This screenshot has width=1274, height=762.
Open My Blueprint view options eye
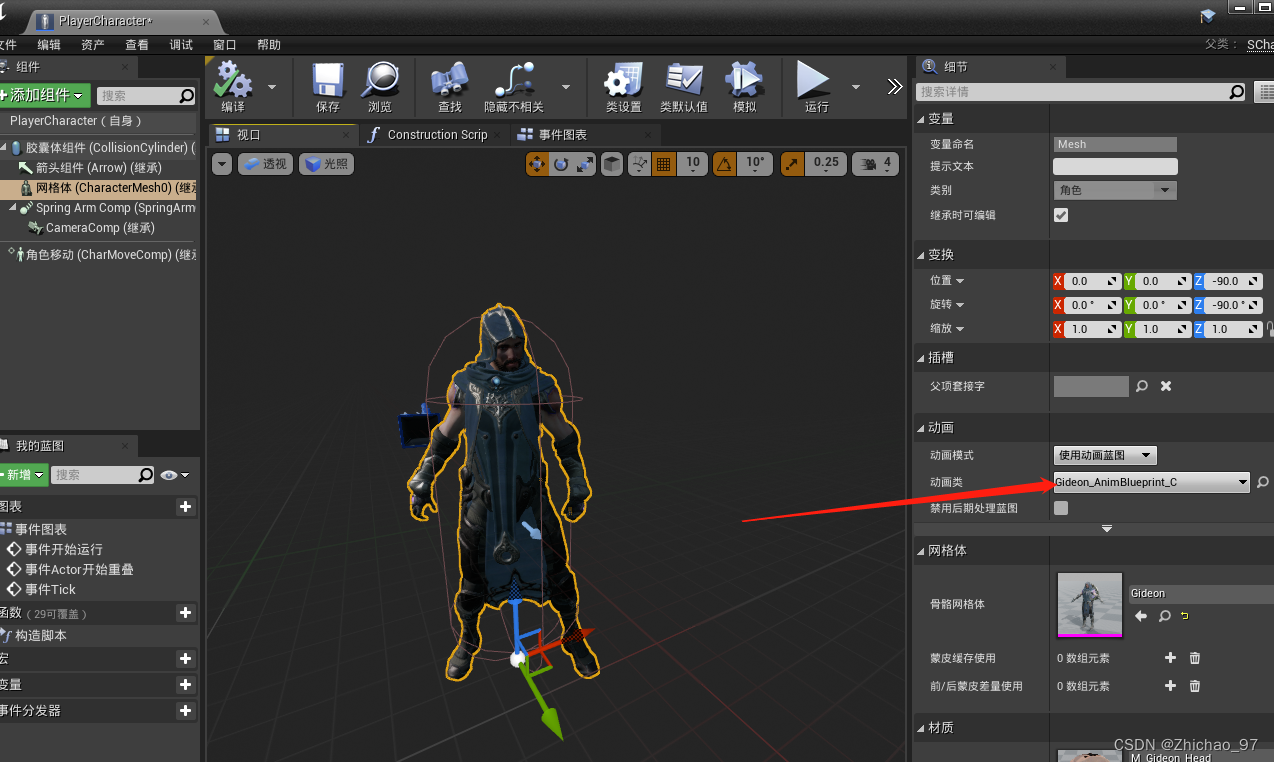coord(173,475)
